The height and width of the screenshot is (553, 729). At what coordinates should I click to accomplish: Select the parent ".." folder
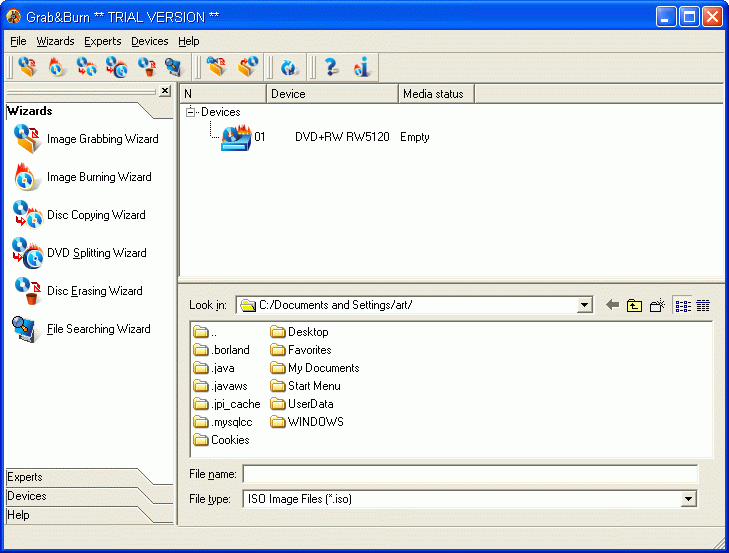(205, 332)
